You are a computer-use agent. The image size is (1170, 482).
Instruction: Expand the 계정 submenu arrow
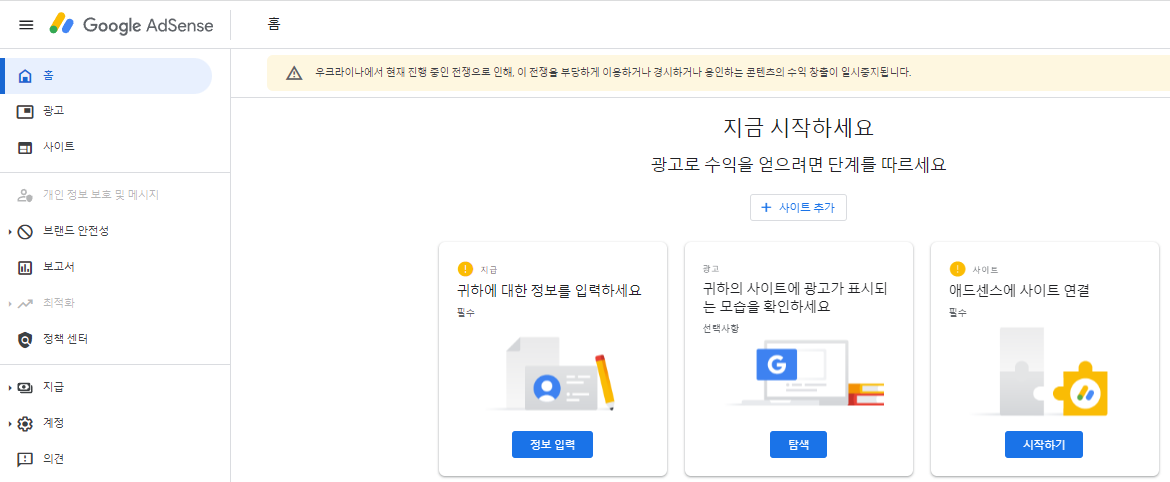click(10, 424)
